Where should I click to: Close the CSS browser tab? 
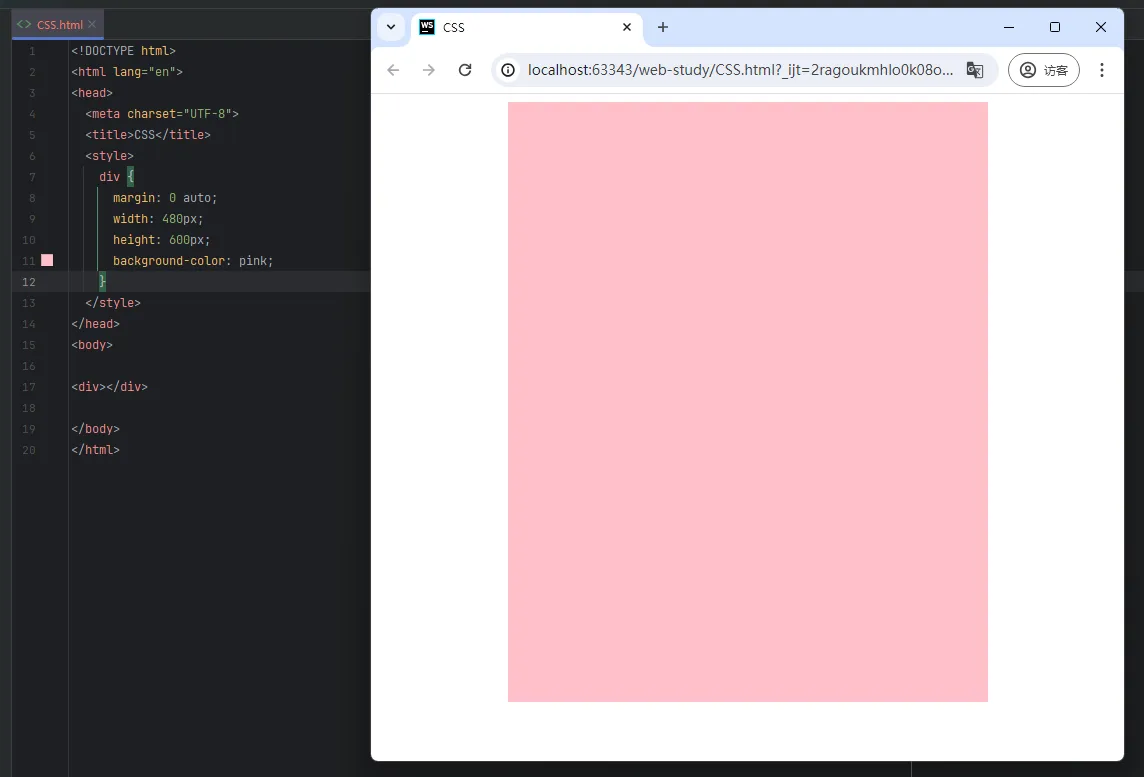pyautogui.click(x=627, y=27)
